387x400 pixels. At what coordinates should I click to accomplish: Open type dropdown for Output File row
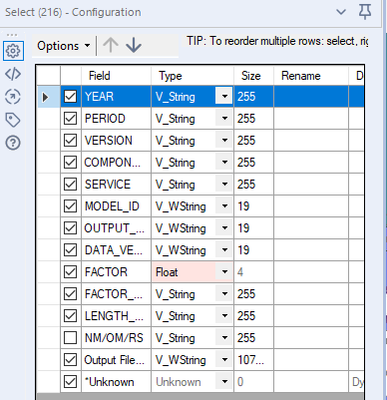coord(224,360)
